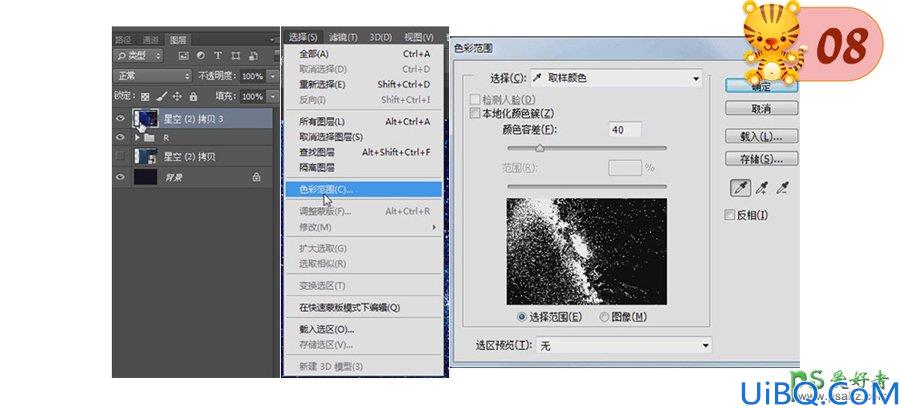
Task: Open the 修改(M) submenu arrow
Action: point(434,227)
